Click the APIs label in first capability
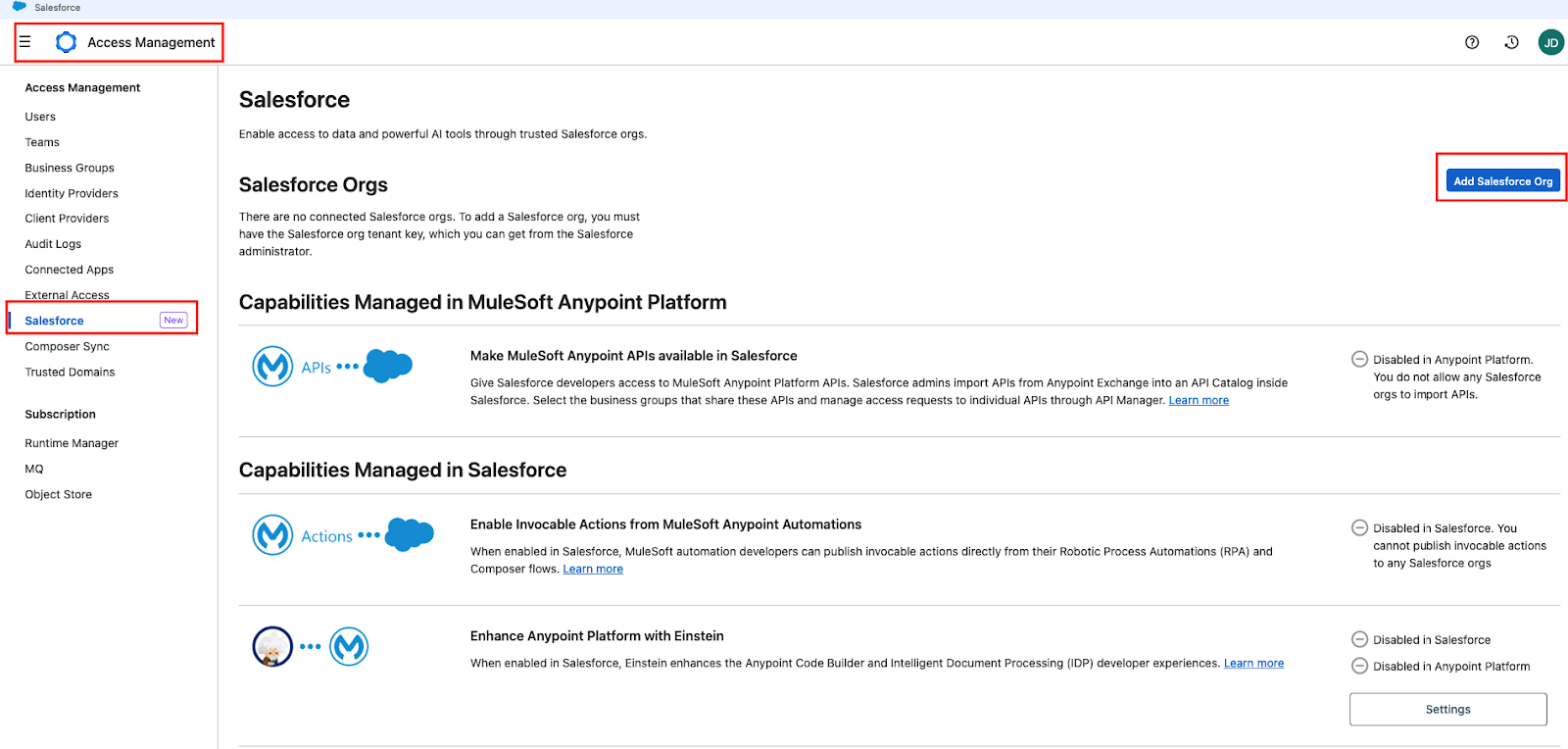1568x749 pixels. 316,368
